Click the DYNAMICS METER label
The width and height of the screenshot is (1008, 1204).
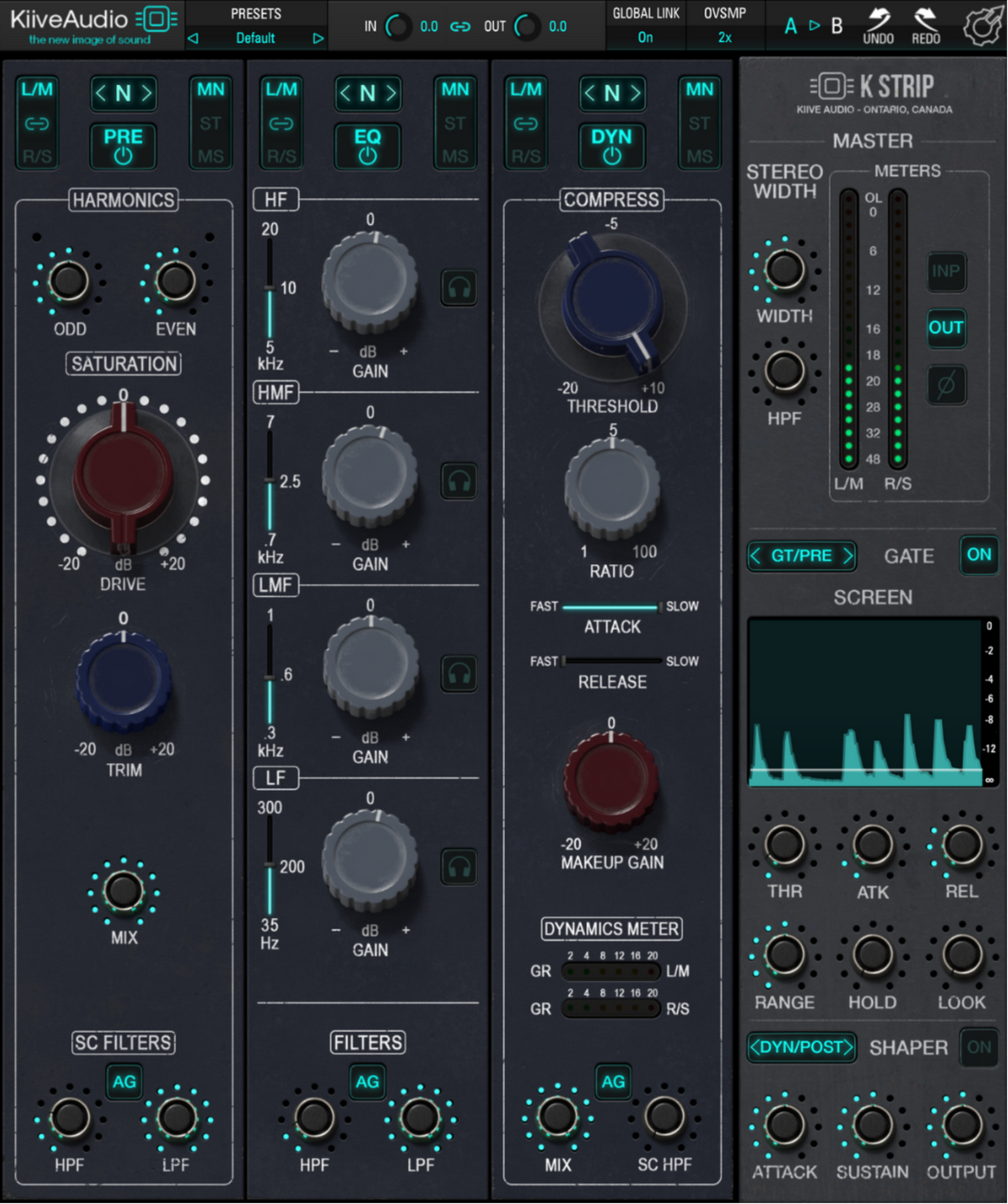coord(612,929)
